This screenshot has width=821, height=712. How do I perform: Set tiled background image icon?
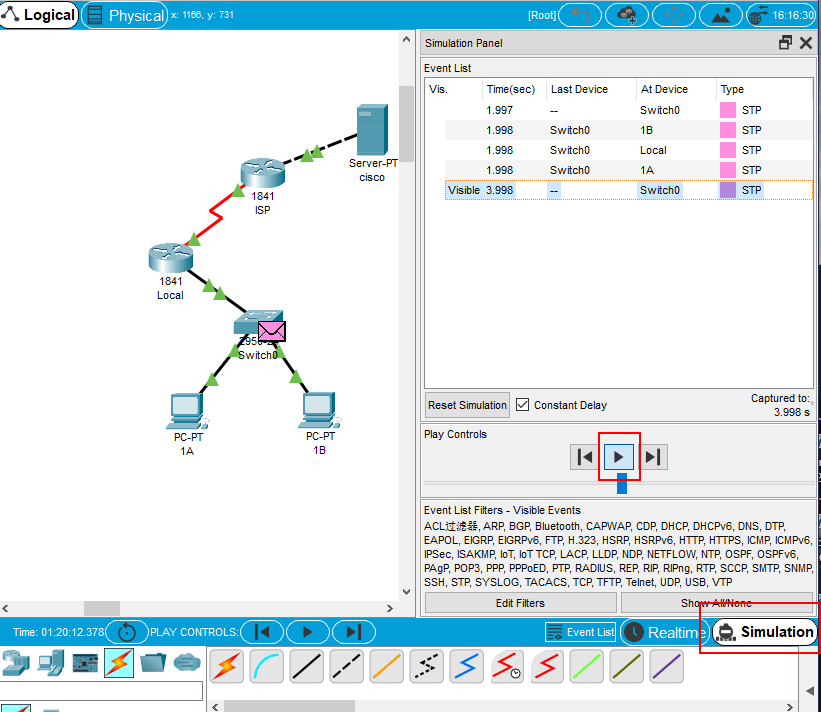tap(720, 15)
